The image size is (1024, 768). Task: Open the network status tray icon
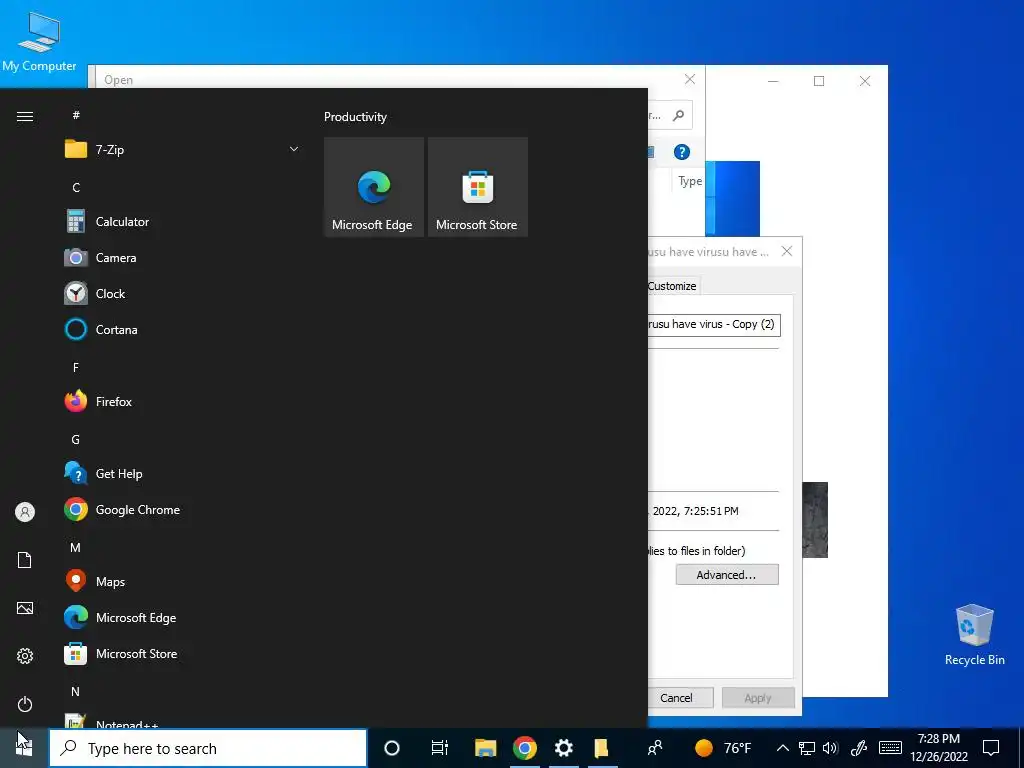pyautogui.click(x=807, y=748)
